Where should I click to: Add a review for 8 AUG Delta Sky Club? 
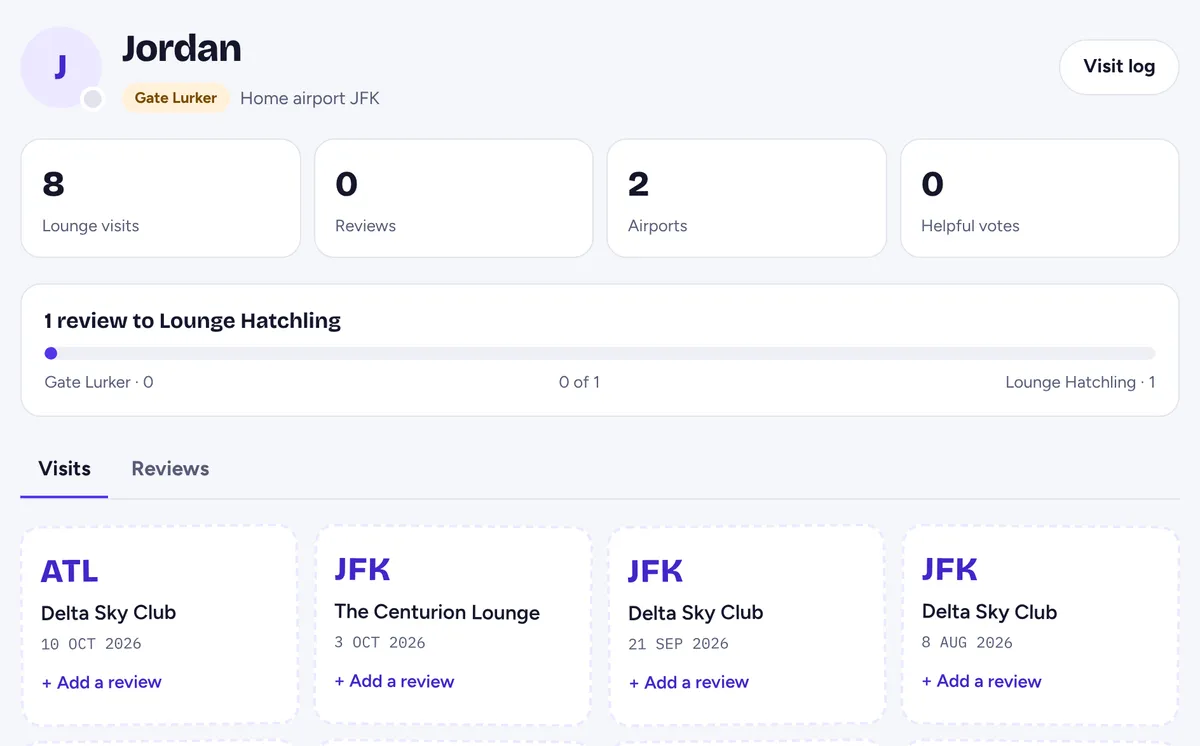pos(982,681)
